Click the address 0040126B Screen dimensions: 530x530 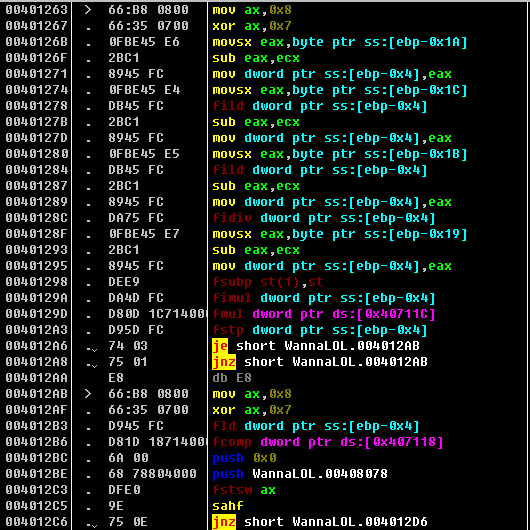click(x=37, y=42)
